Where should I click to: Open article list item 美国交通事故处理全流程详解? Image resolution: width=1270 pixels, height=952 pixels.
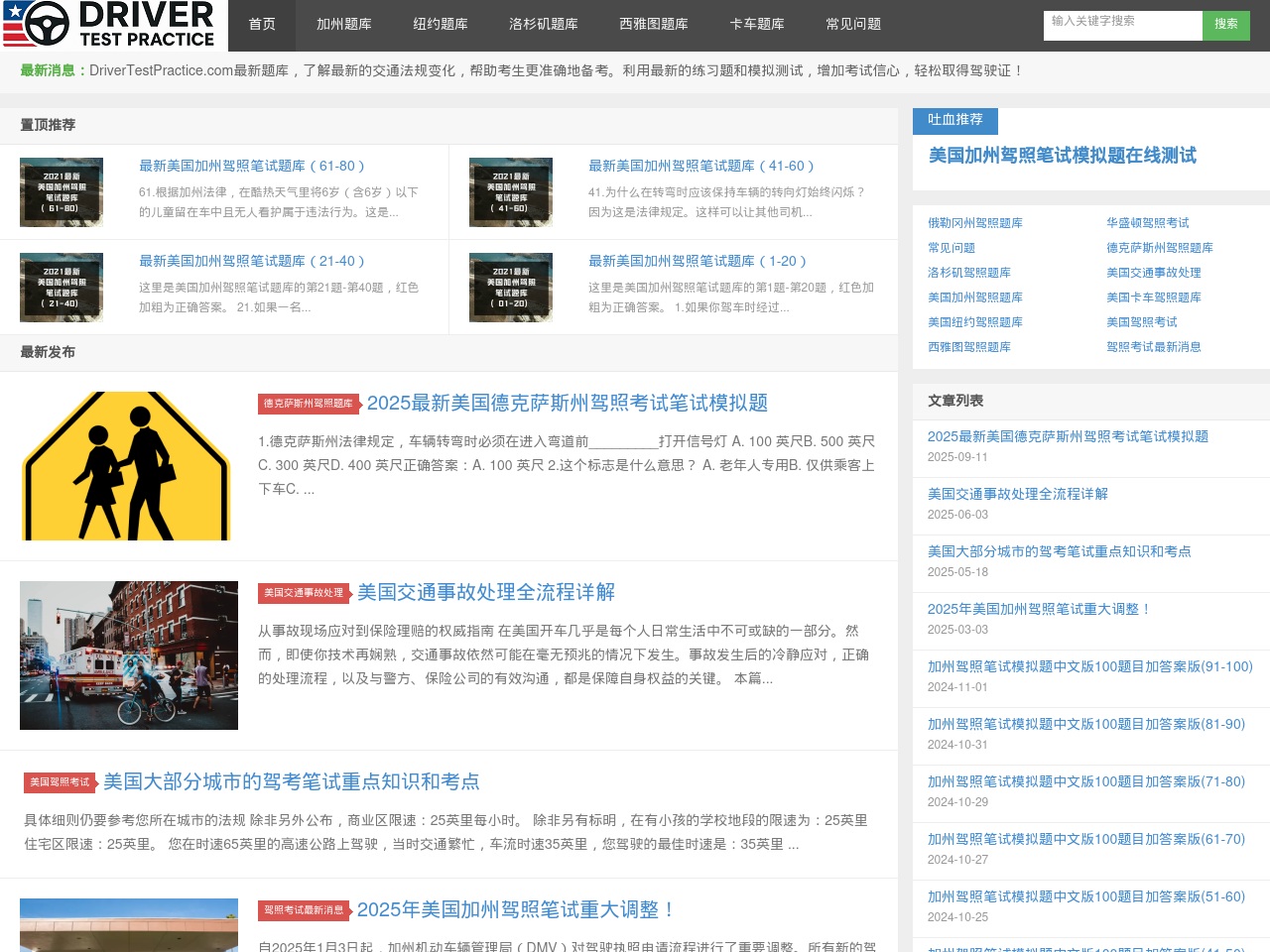1018,494
